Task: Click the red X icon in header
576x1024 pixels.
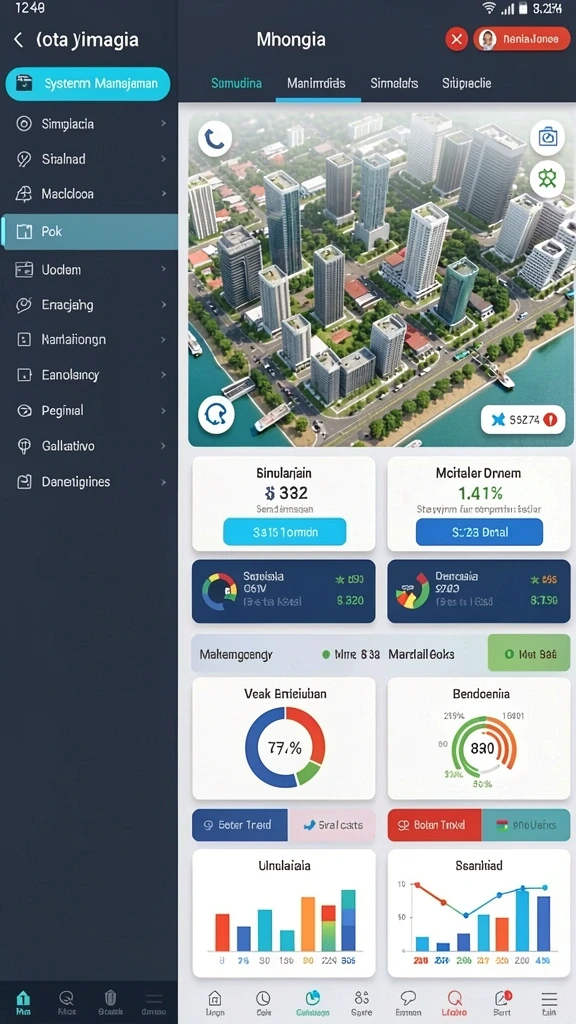Action: [x=456, y=39]
